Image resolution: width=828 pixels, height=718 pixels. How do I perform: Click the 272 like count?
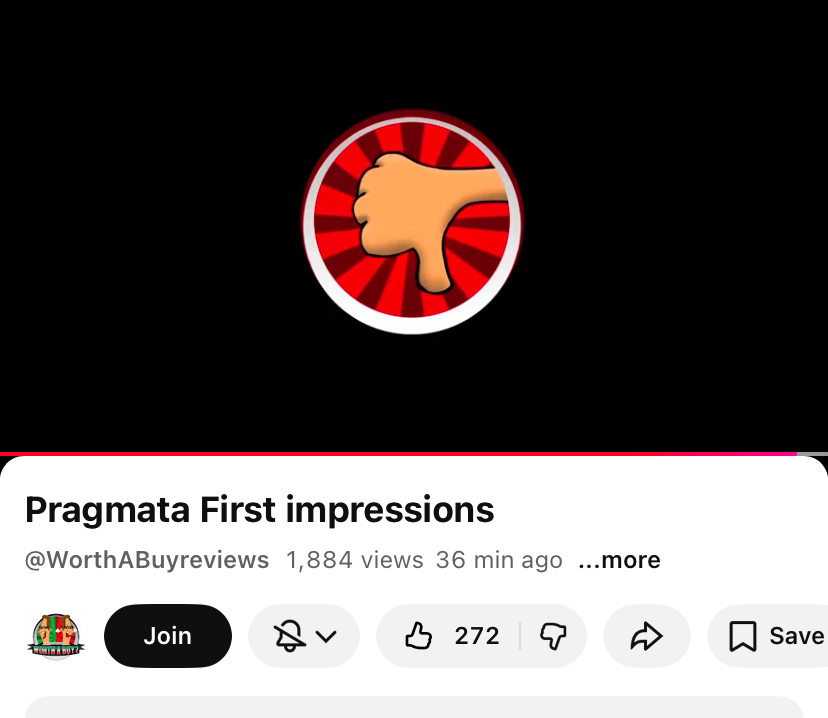click(x=477, y=636)
